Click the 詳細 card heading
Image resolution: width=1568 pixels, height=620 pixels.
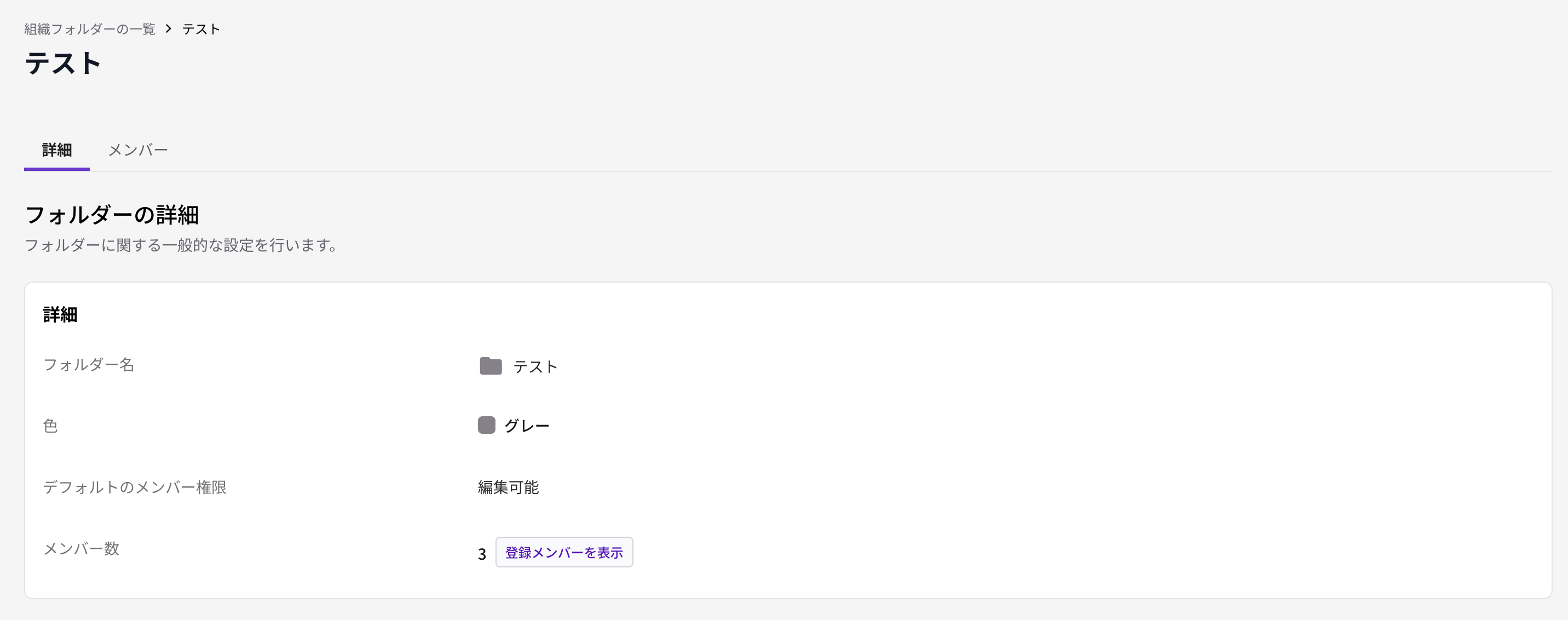pyautogui.click(x=60, y=315)
